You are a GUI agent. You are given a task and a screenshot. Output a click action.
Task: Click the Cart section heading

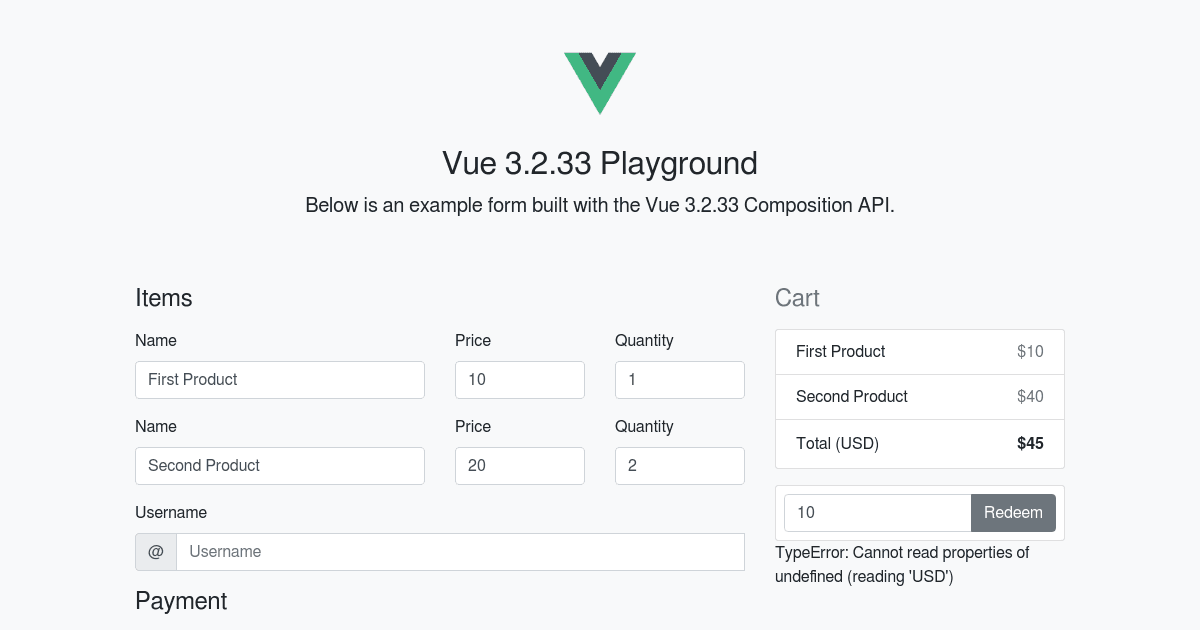tap(798, 297)
